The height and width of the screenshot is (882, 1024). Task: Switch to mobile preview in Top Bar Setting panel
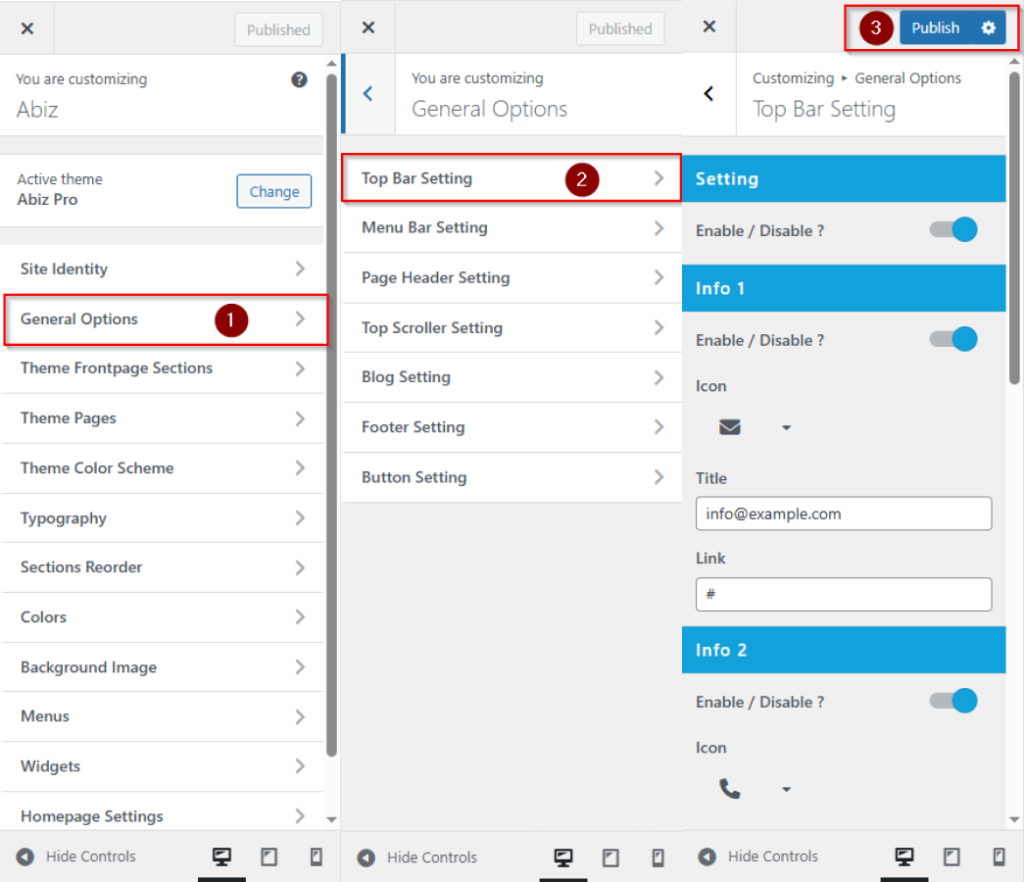click(998, 857)
